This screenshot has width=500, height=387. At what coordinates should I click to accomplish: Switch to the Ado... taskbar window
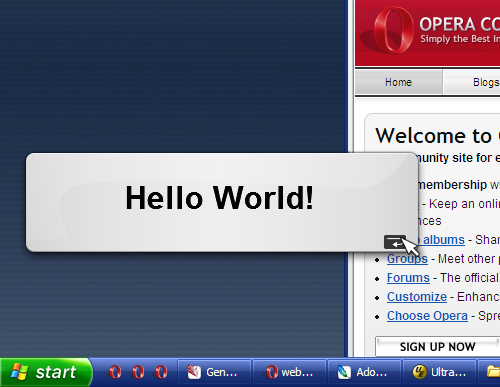coord(364,372)
